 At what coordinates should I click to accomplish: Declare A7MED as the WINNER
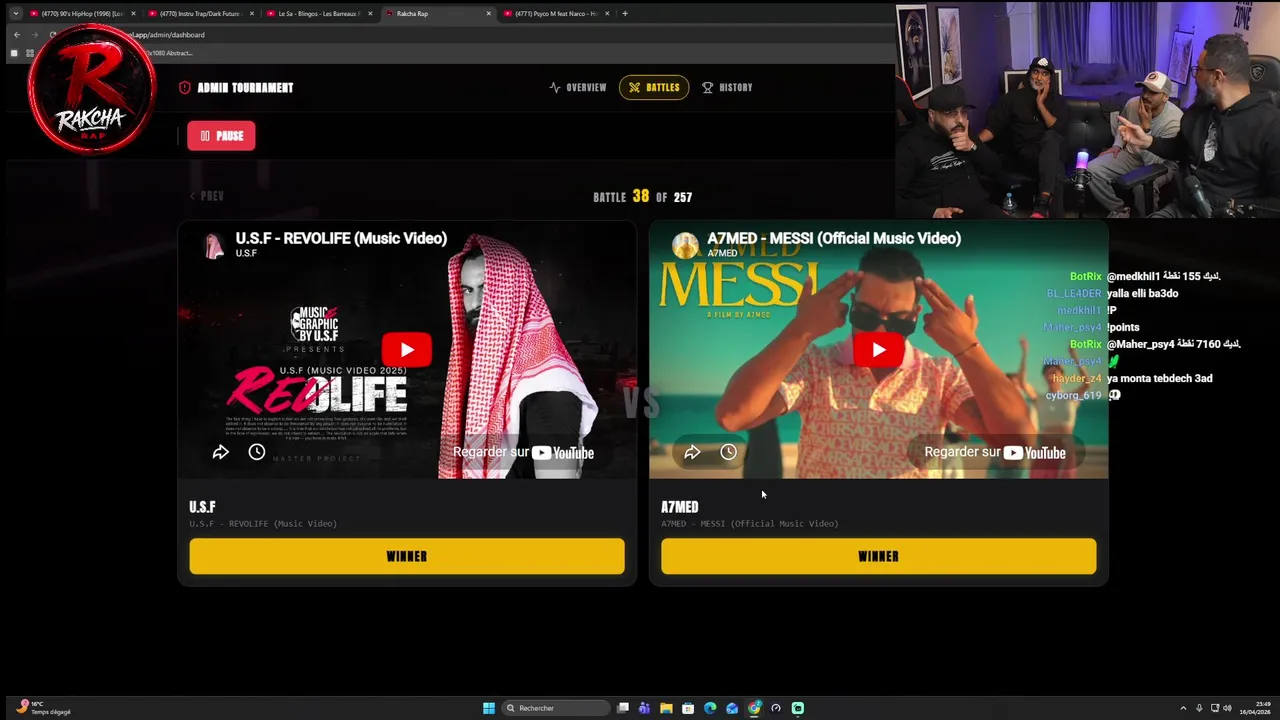tap(878, 556)
